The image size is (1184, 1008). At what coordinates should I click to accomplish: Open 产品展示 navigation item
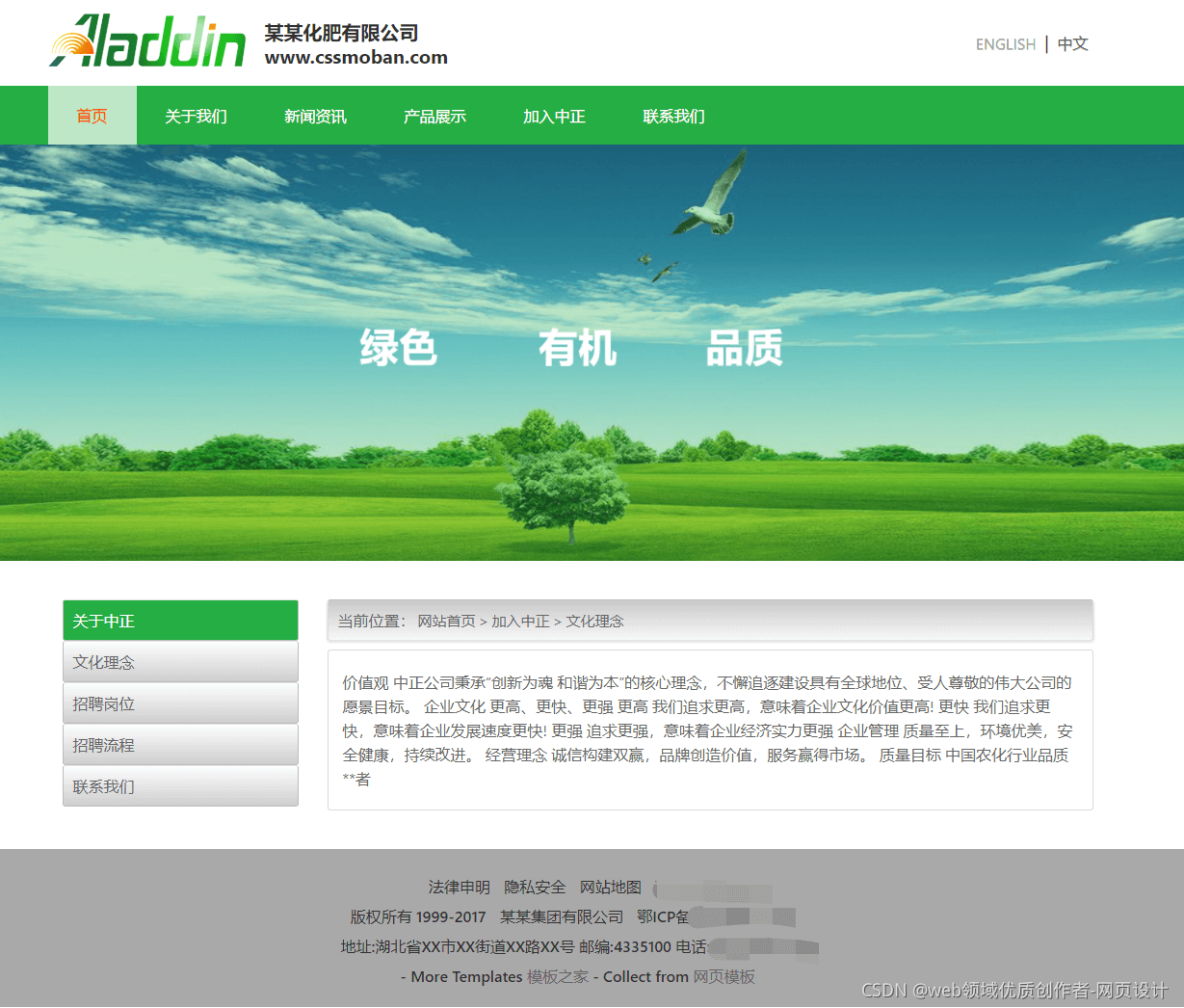point(434,116)
